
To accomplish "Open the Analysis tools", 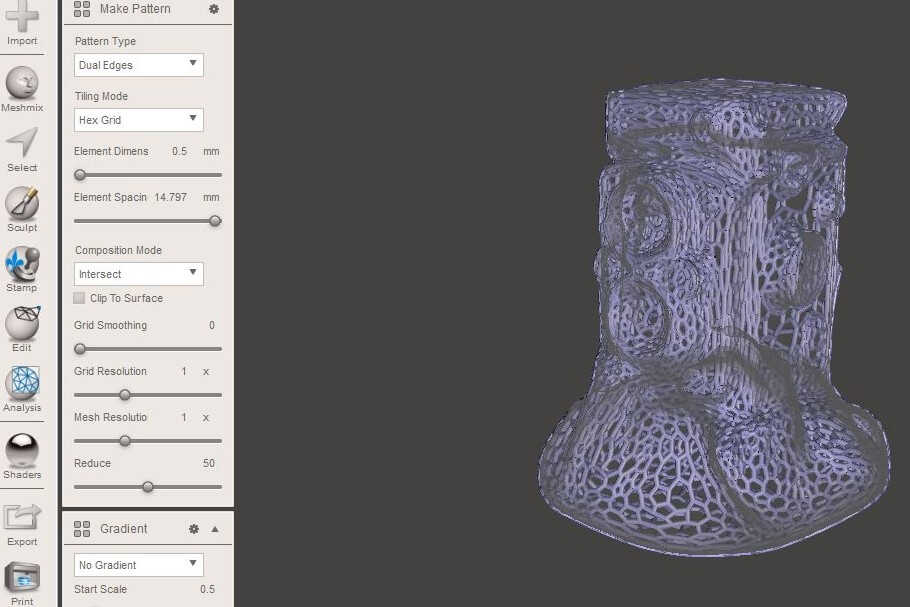I will 22,383.
